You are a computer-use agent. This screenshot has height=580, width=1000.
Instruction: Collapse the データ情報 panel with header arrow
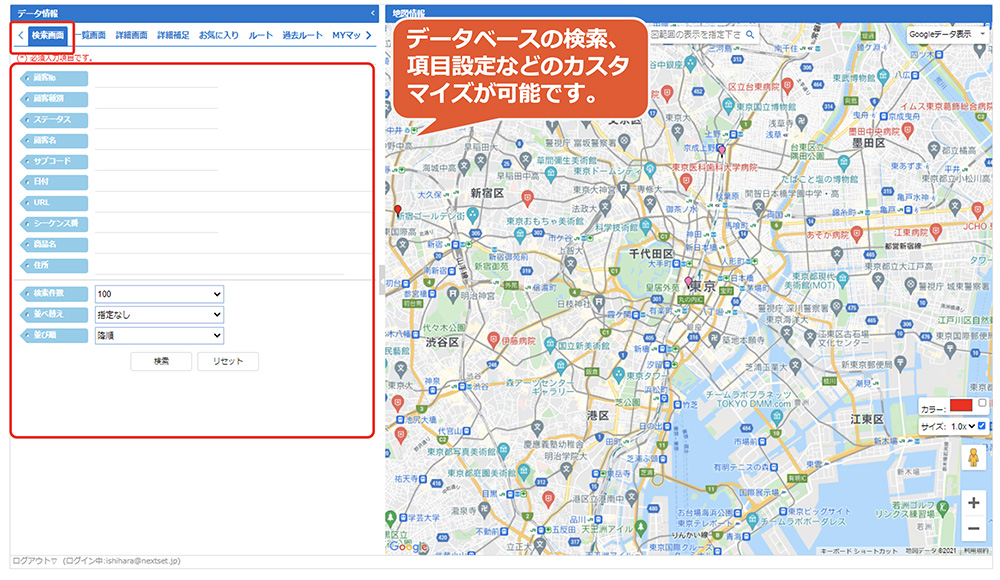click(373, 13)
